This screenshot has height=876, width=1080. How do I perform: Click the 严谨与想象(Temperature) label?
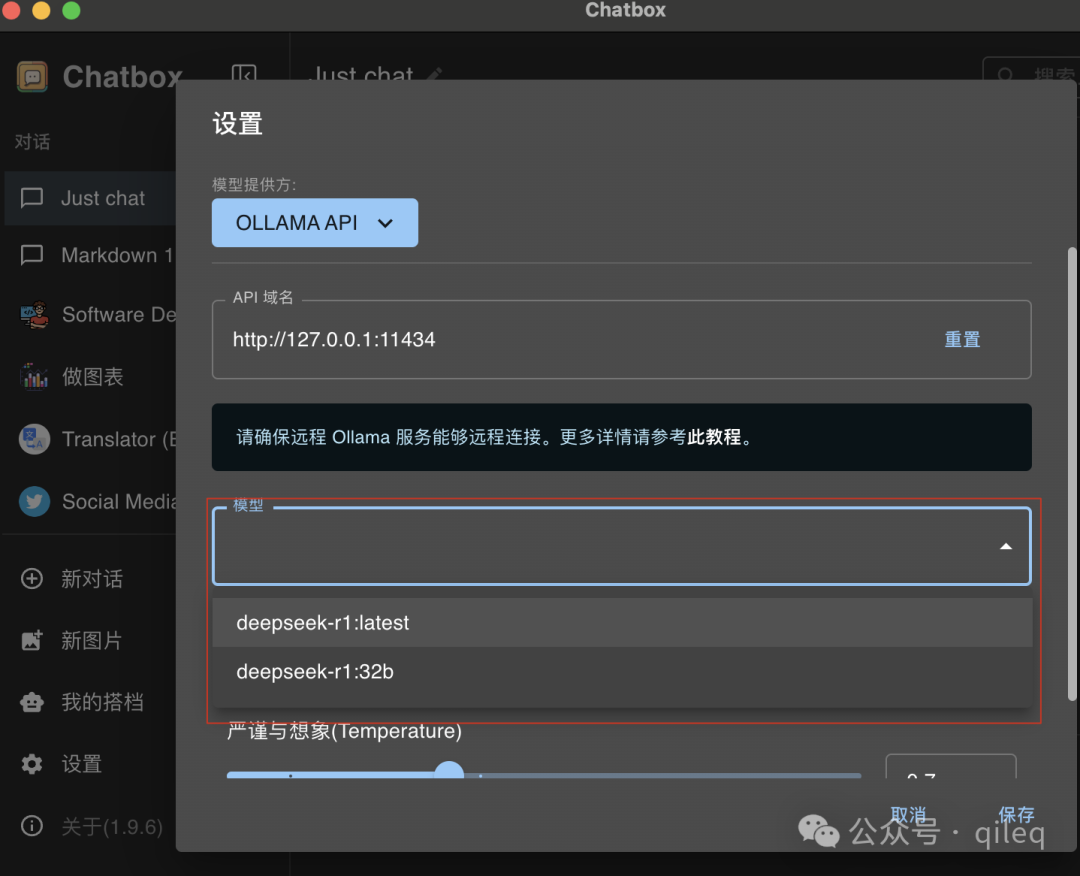pos(344,731)
